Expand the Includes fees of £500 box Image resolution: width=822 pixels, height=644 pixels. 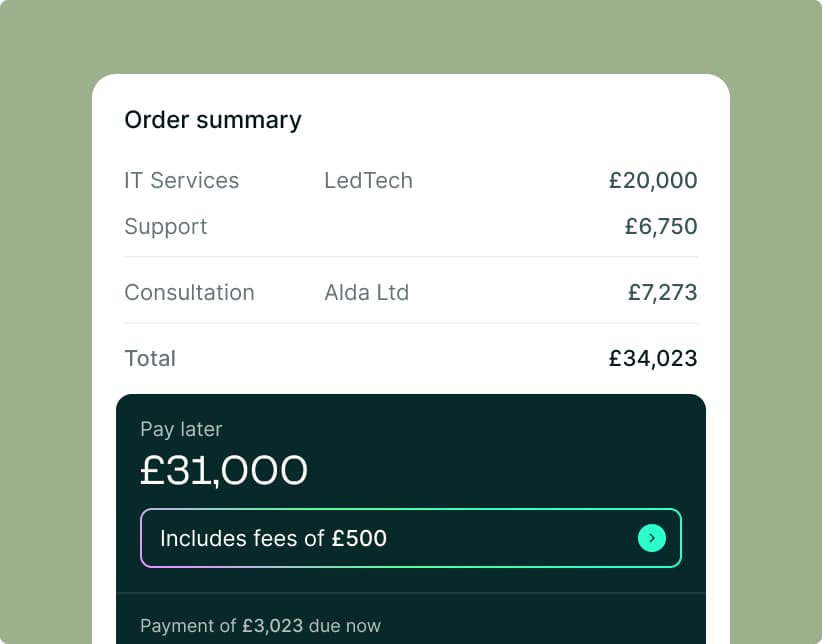click(411, 538)
